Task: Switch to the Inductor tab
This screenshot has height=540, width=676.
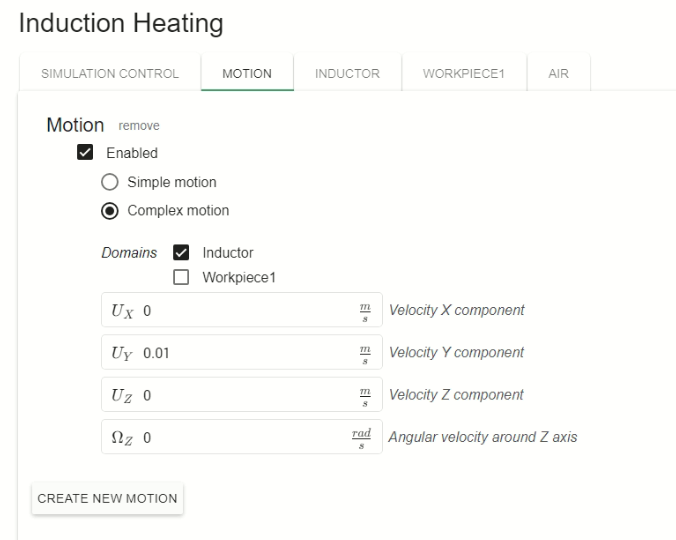Action: [x=347, y=74]
